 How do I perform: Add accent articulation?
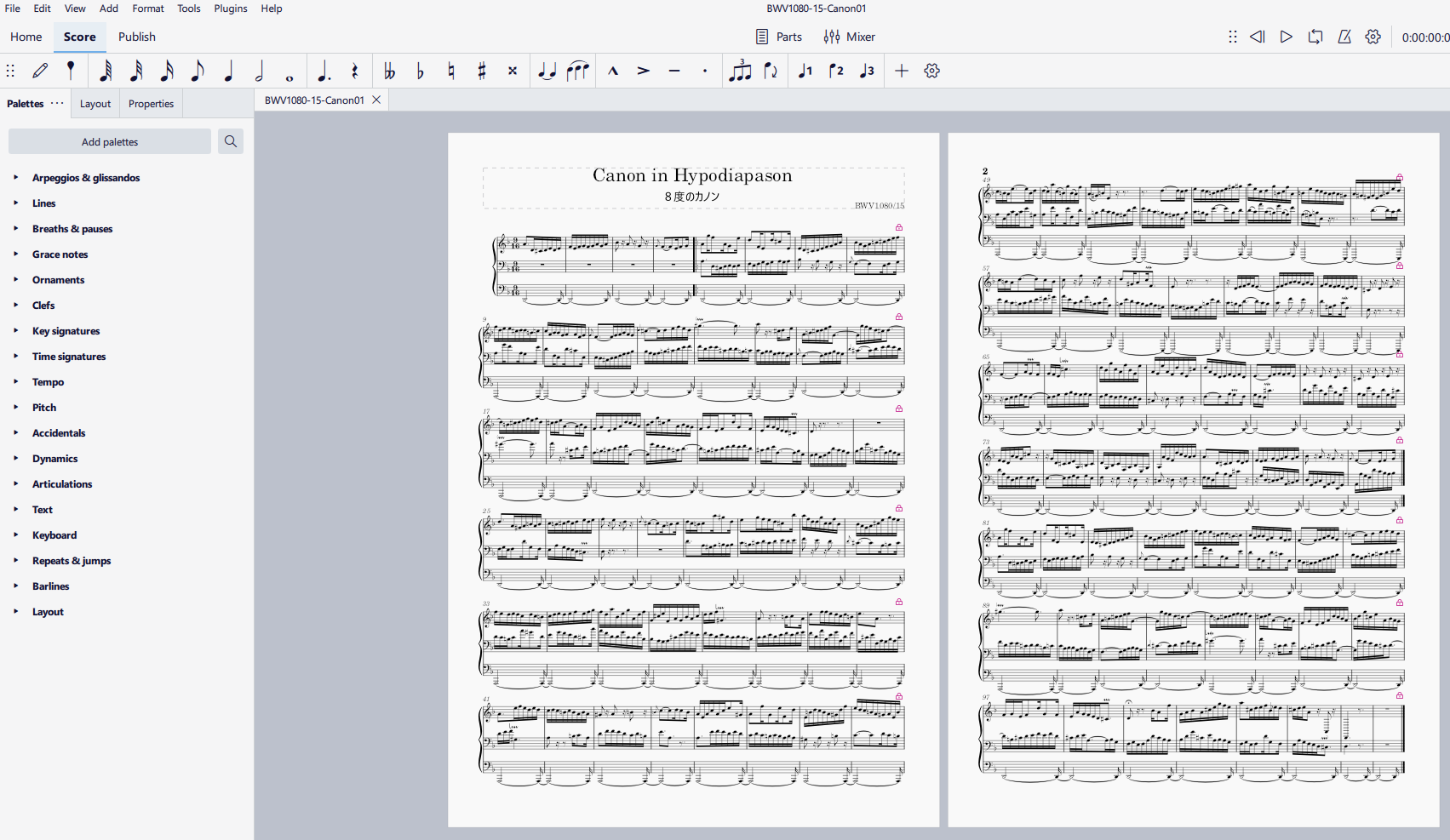click(x=643, y=71)
